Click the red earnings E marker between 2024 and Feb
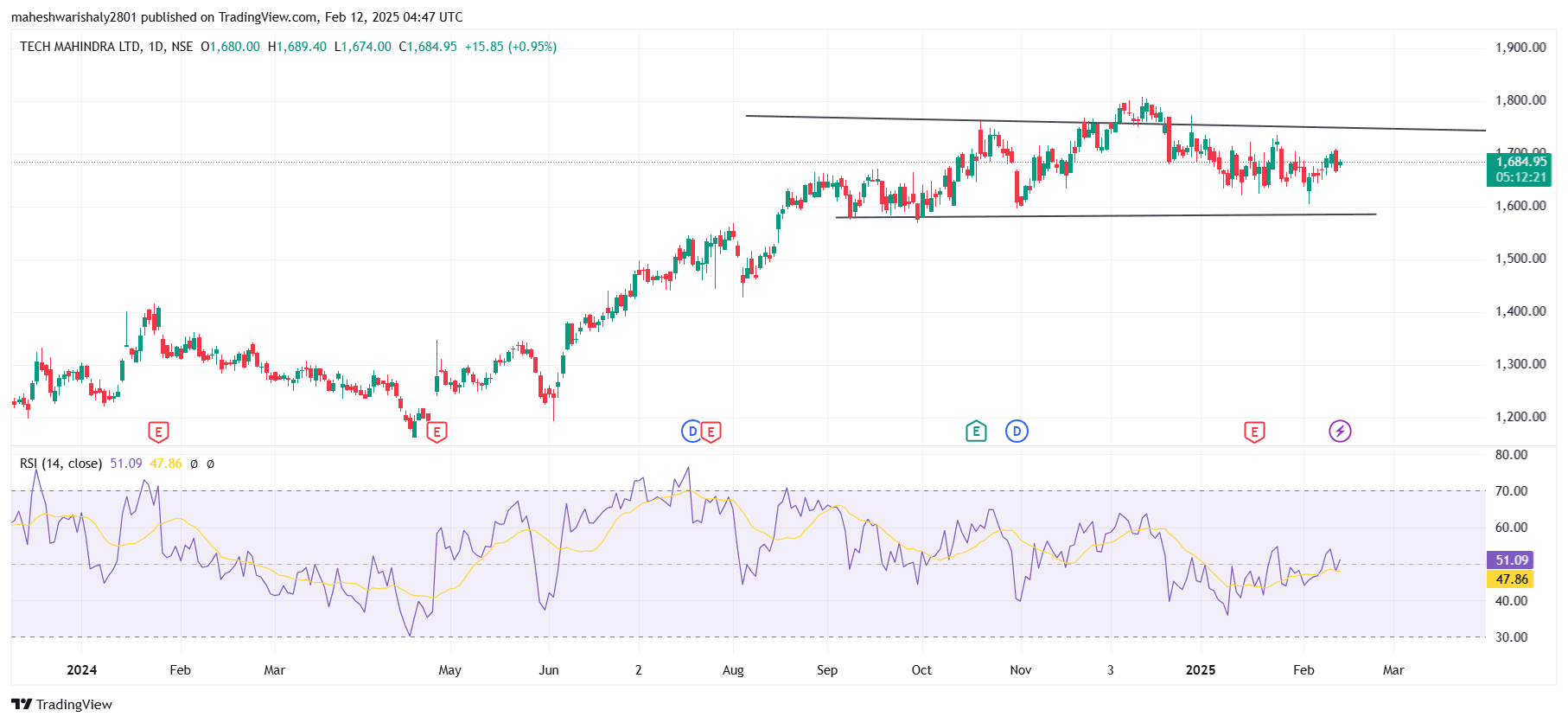This screenshot has width=1568, height=723. click(x=158, y=432)
